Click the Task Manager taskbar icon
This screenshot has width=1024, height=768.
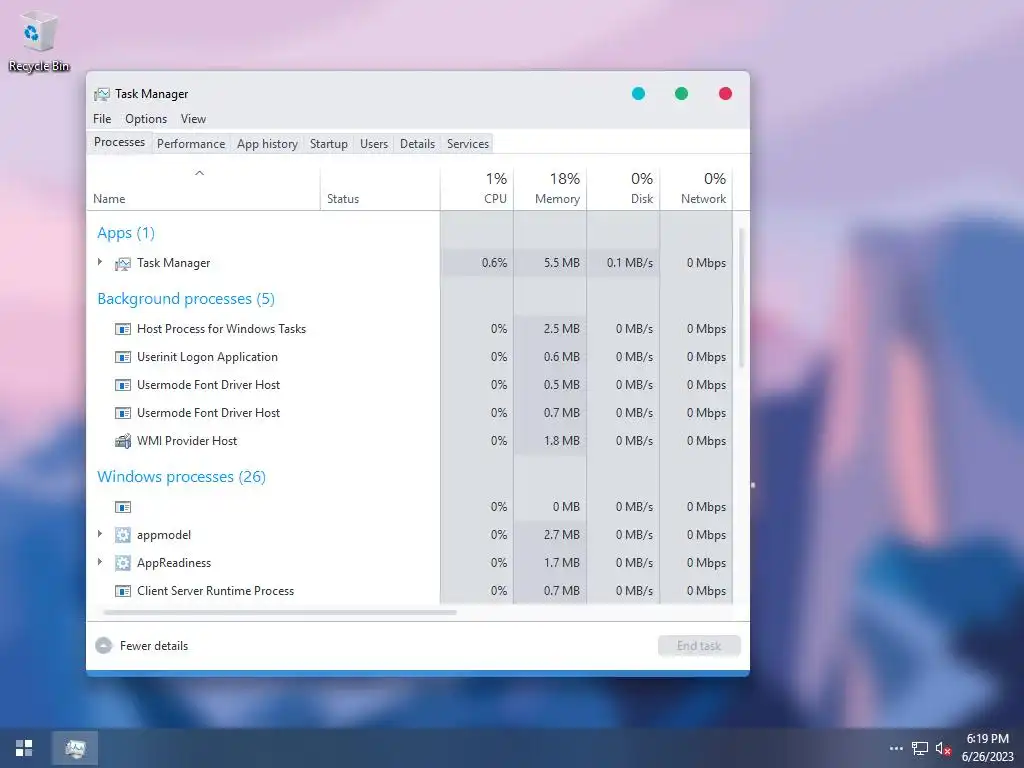[x=75, y=748]
